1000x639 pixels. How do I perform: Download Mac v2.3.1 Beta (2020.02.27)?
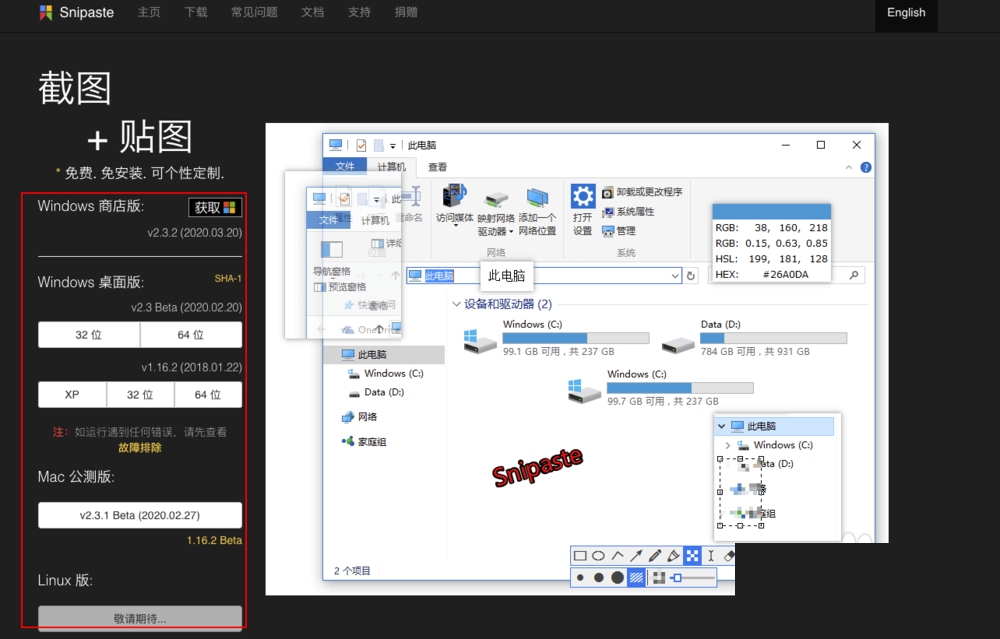(140, 515)
